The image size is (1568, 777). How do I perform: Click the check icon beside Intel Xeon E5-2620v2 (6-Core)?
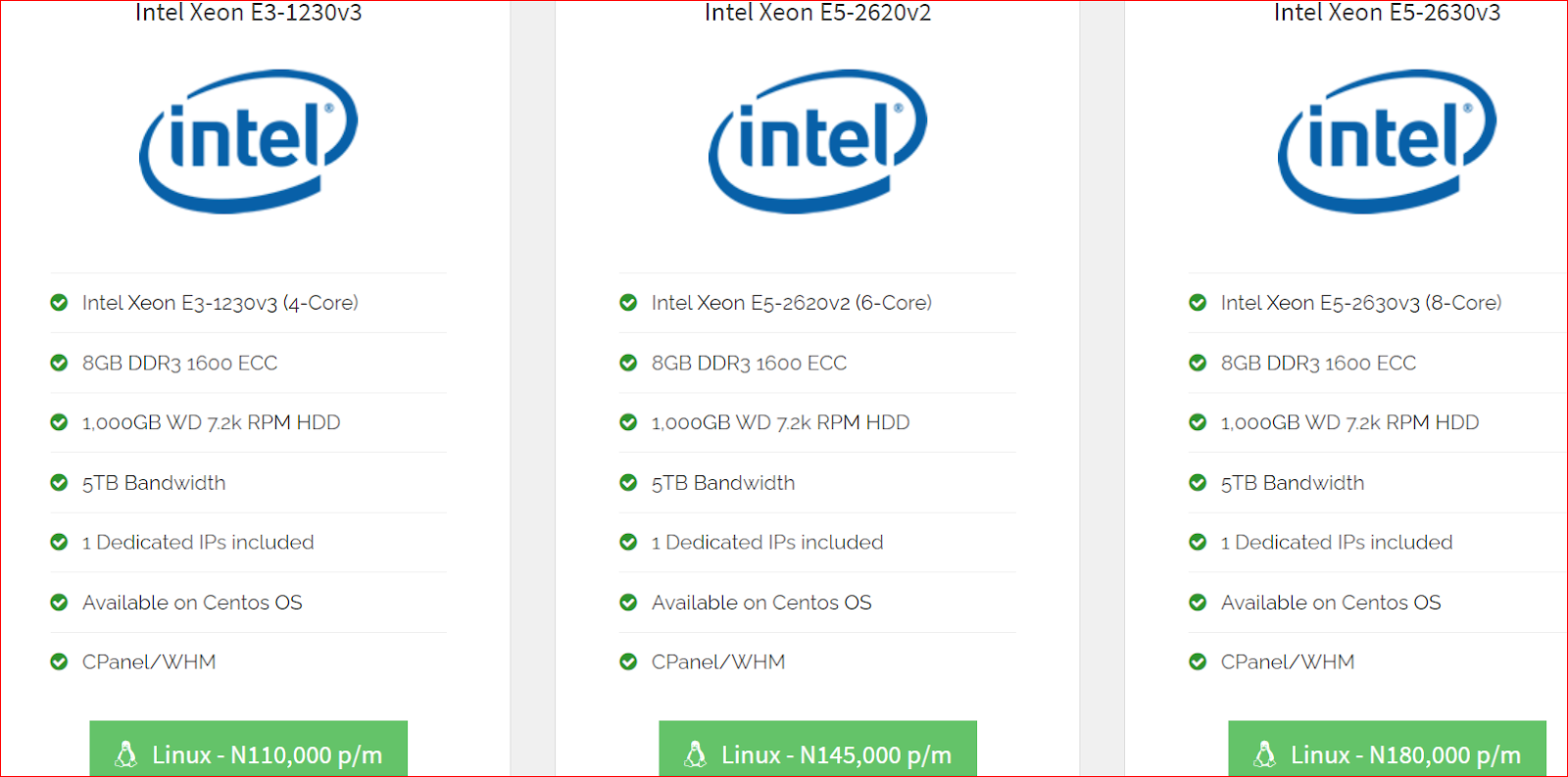(628, 303)
